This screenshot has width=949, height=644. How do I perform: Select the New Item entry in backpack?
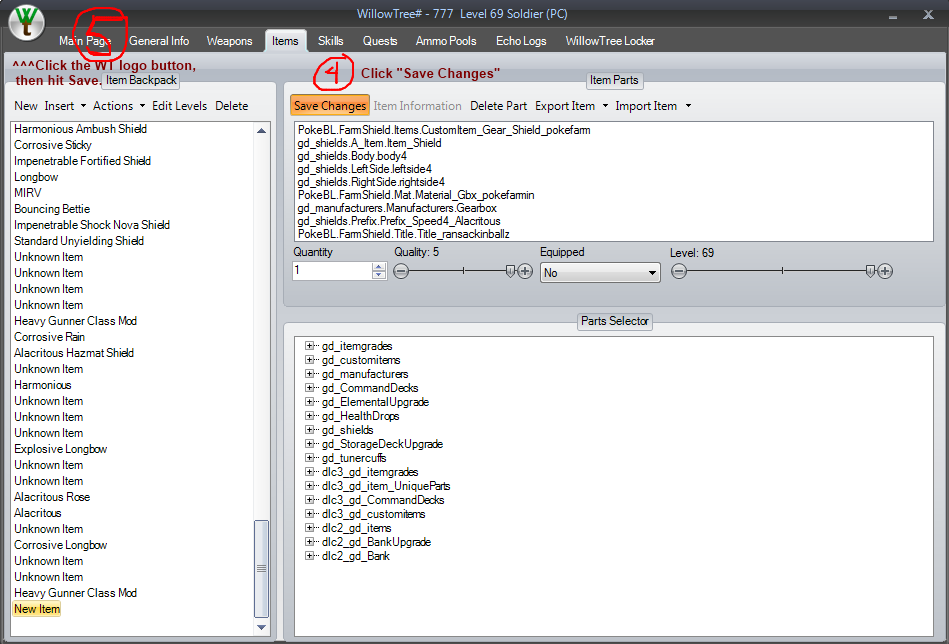click(x=37, y=609)
